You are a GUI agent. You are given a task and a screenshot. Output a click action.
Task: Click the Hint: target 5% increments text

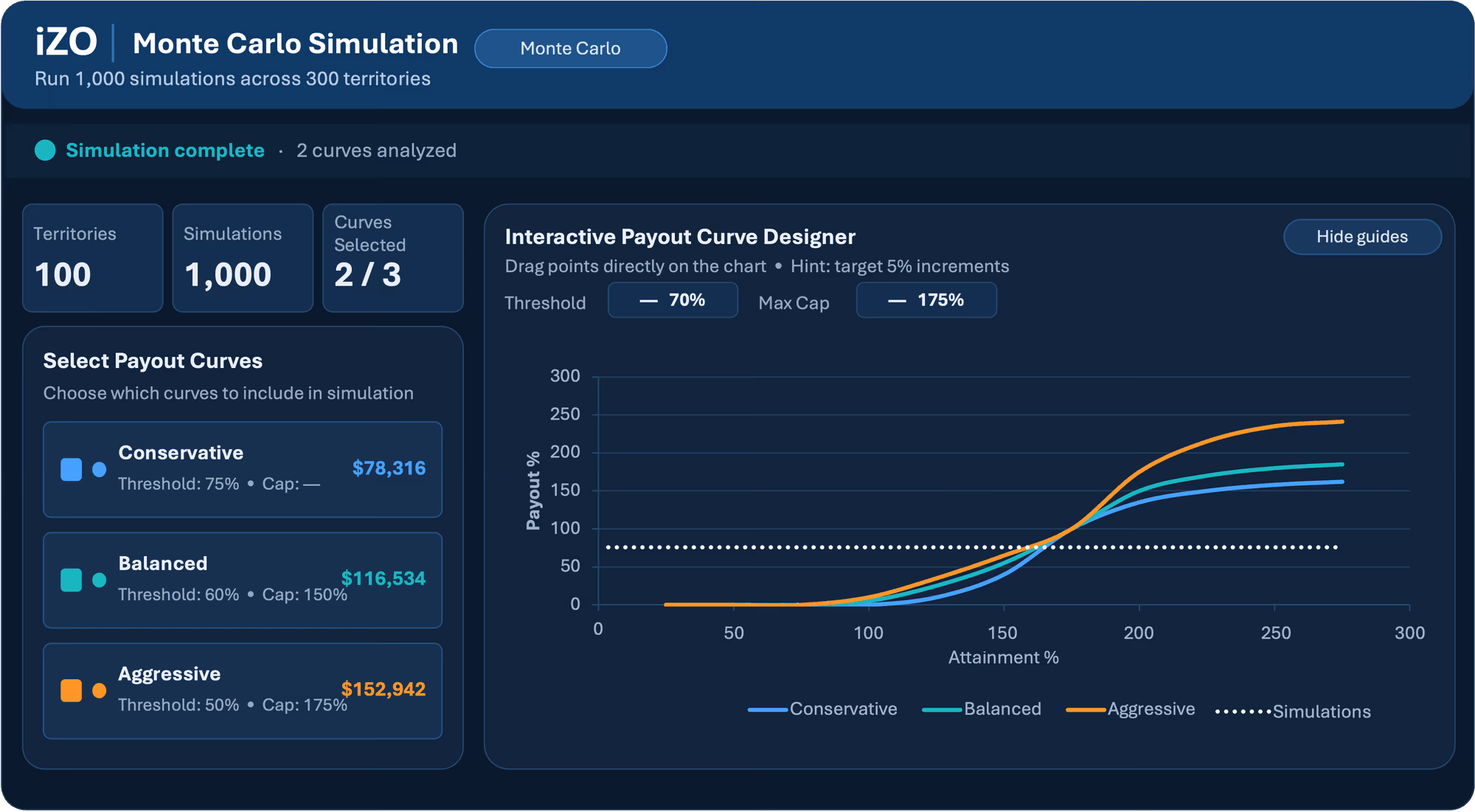[900, 266]
